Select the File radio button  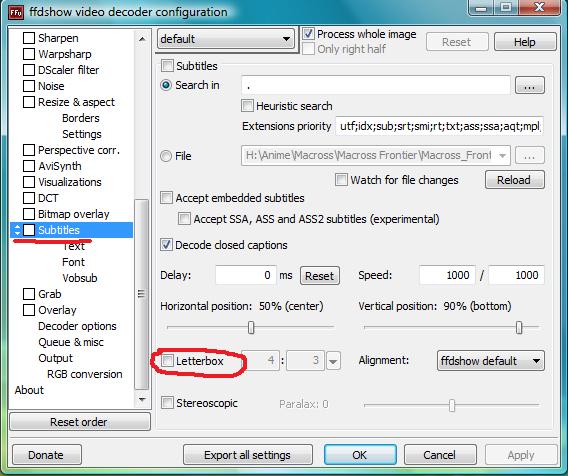pos(166,156)
